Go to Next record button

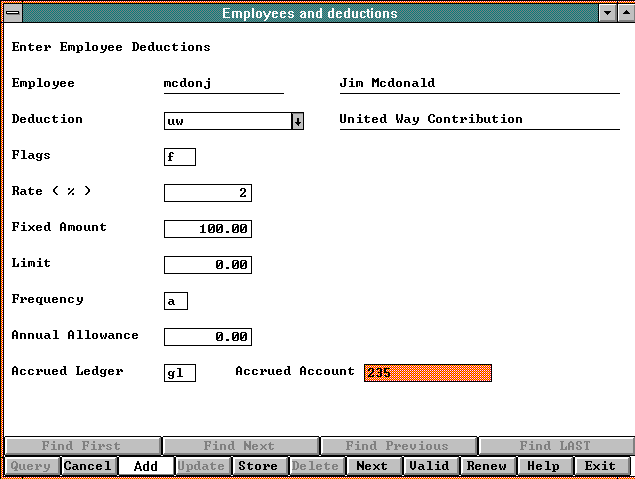pos(372,466)
